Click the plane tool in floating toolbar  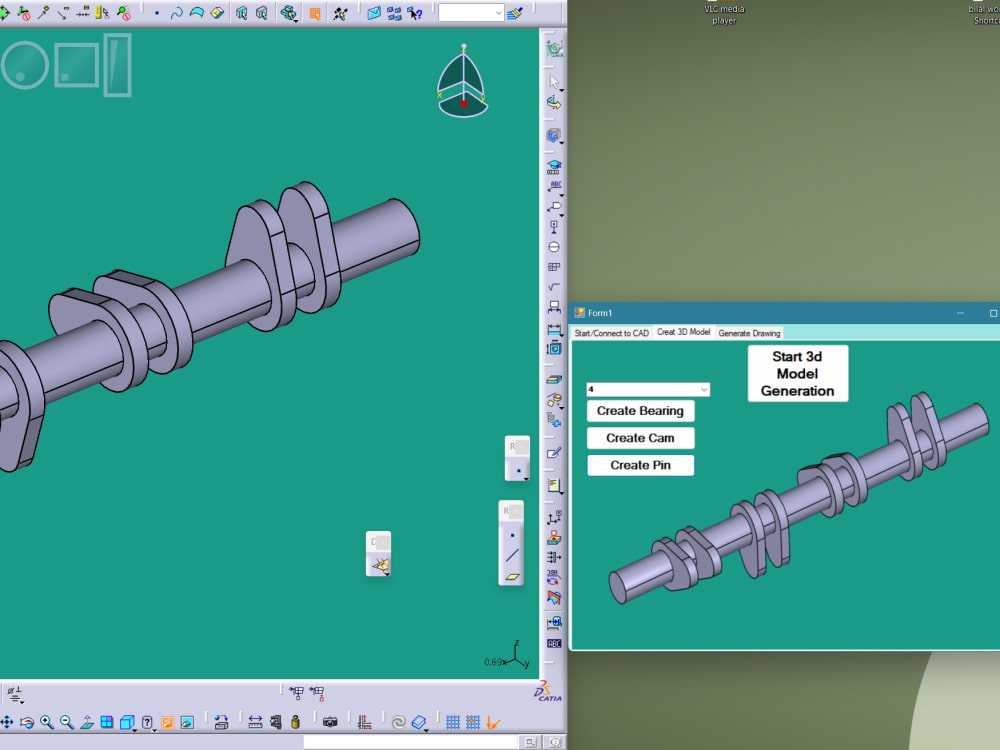(x=512, y=577)
